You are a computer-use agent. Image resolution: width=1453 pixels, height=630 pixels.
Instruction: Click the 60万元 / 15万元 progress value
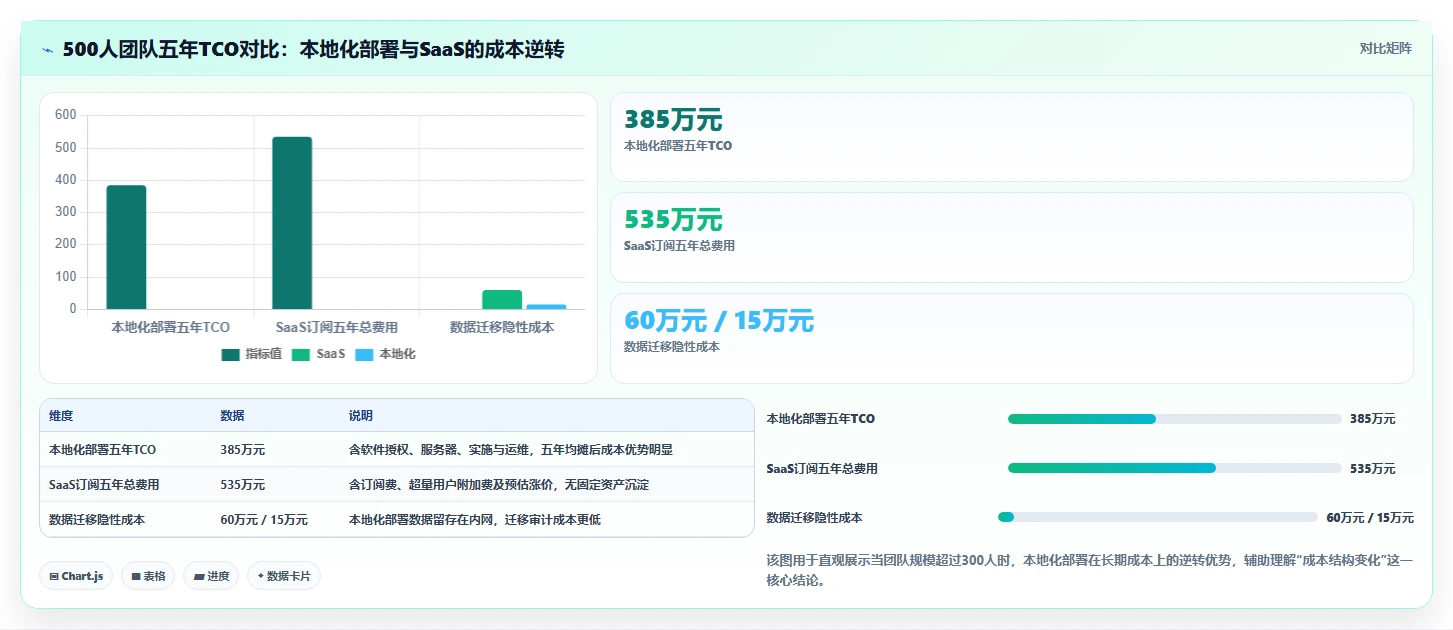point(1370,518)
